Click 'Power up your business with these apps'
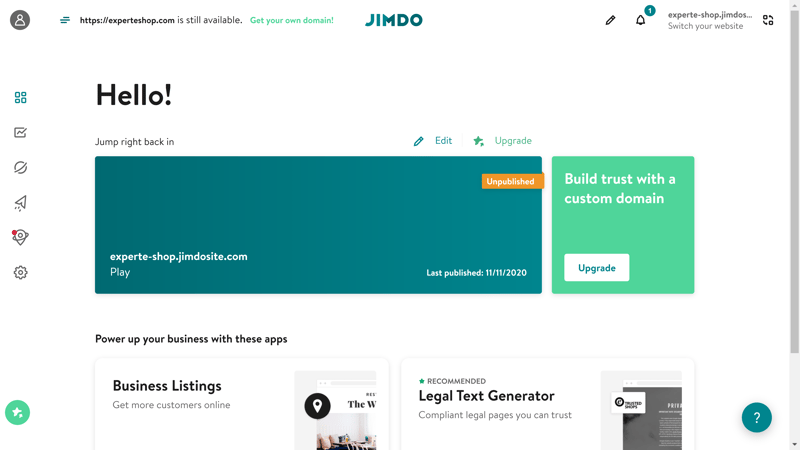 pos(191,339)
